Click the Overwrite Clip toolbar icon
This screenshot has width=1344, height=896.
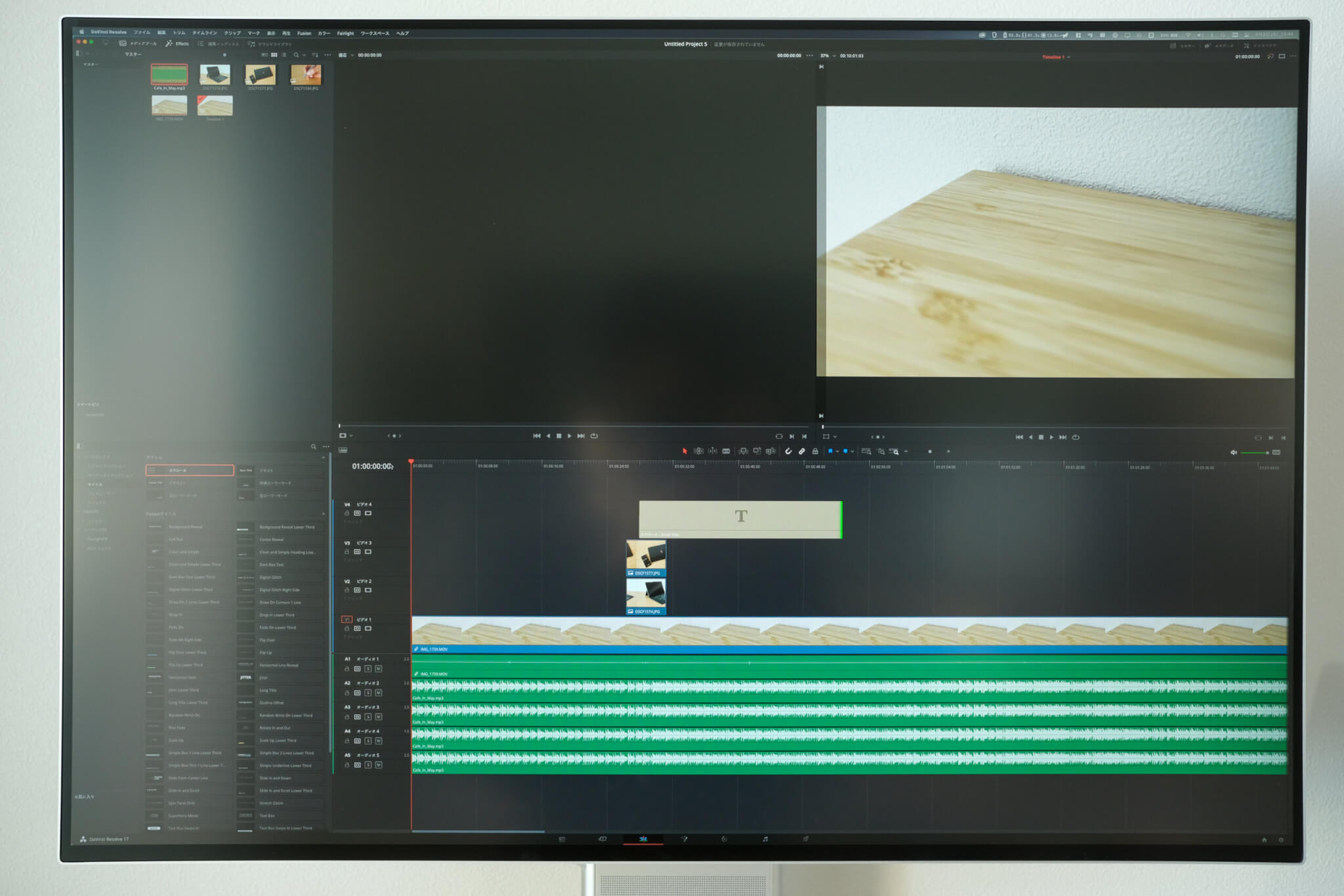click(x=757, y=451)
